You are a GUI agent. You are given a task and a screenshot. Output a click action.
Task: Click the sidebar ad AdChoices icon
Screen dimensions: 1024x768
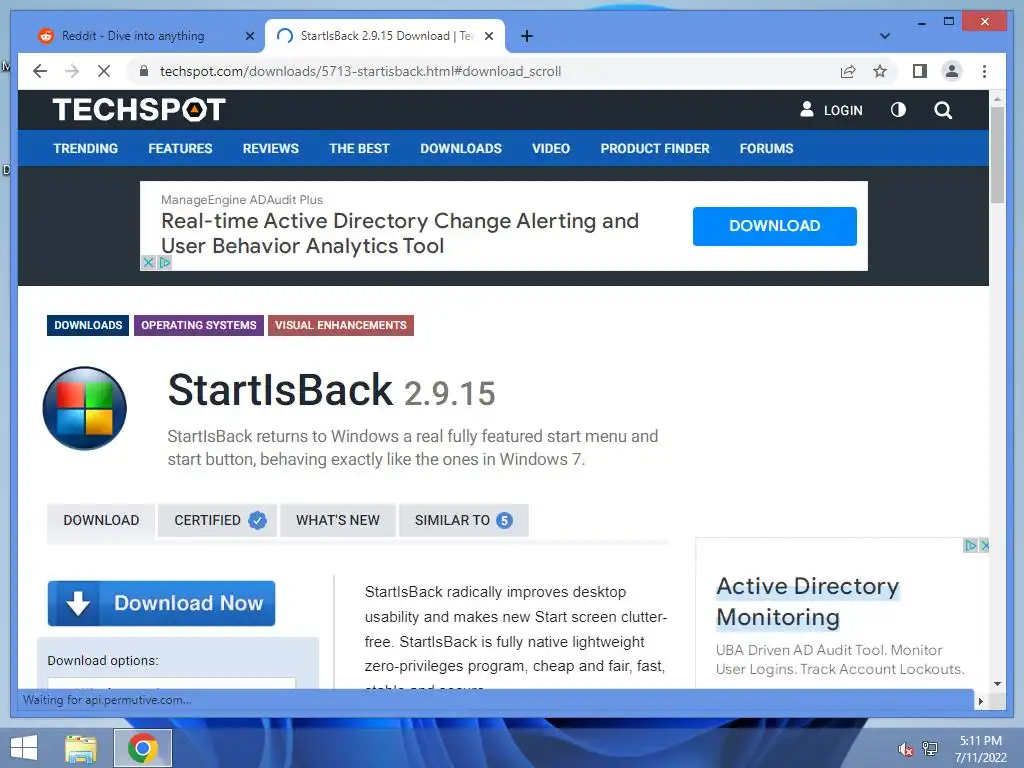coord(970,545)
